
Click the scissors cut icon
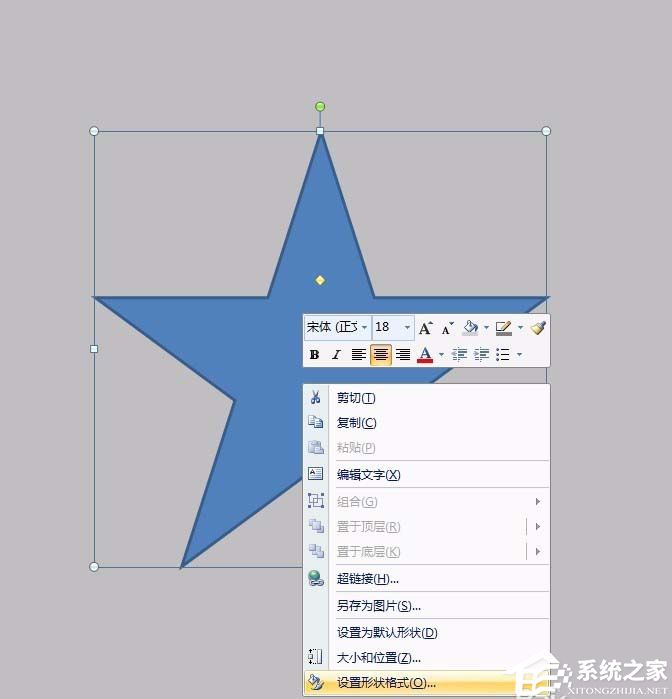316,397
